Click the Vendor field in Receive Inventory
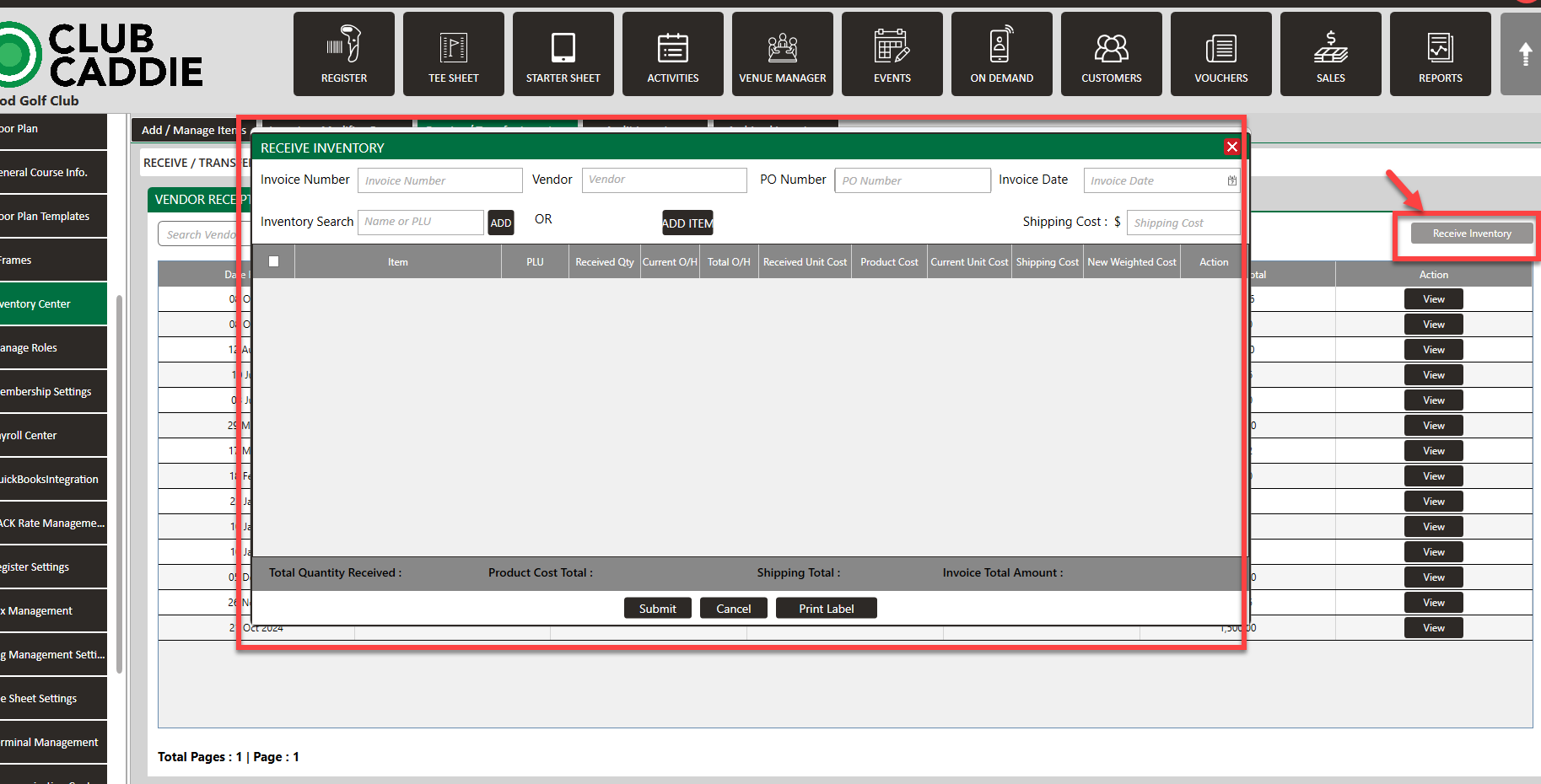Viewport: 1541px width, 784px height. (664, 180)
